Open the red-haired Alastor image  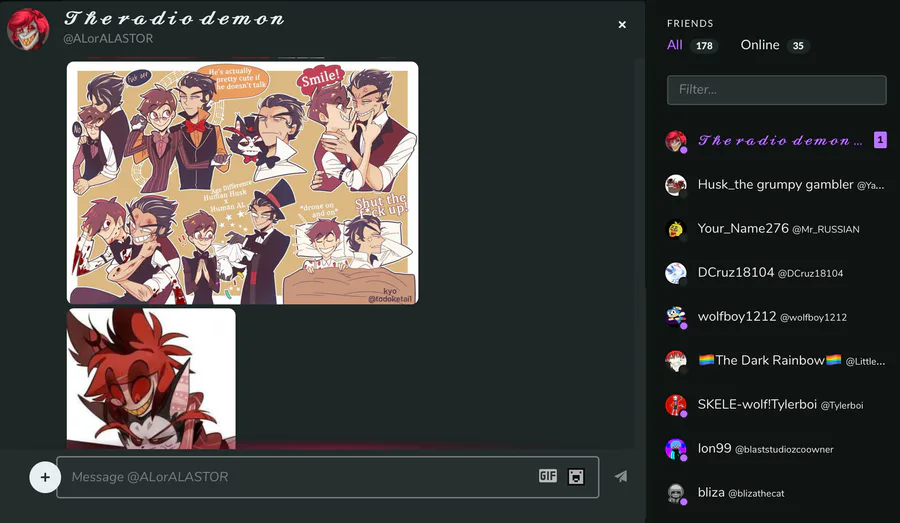pyautogui.click(x=151, y=379)
